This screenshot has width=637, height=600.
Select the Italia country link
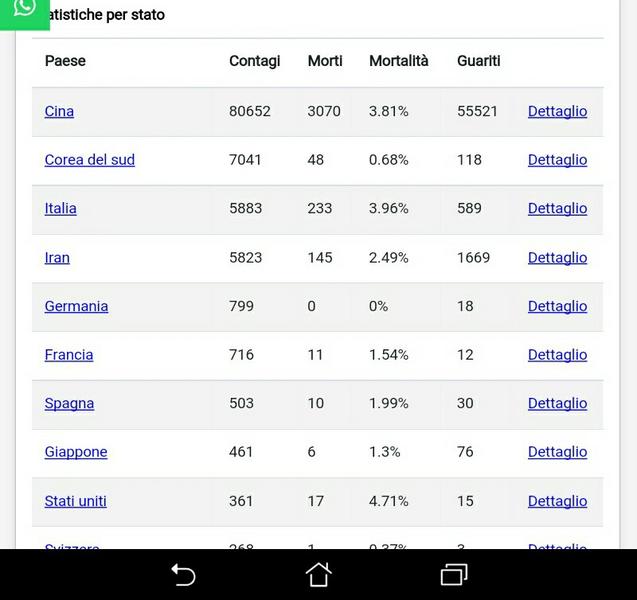pos(60,208)
